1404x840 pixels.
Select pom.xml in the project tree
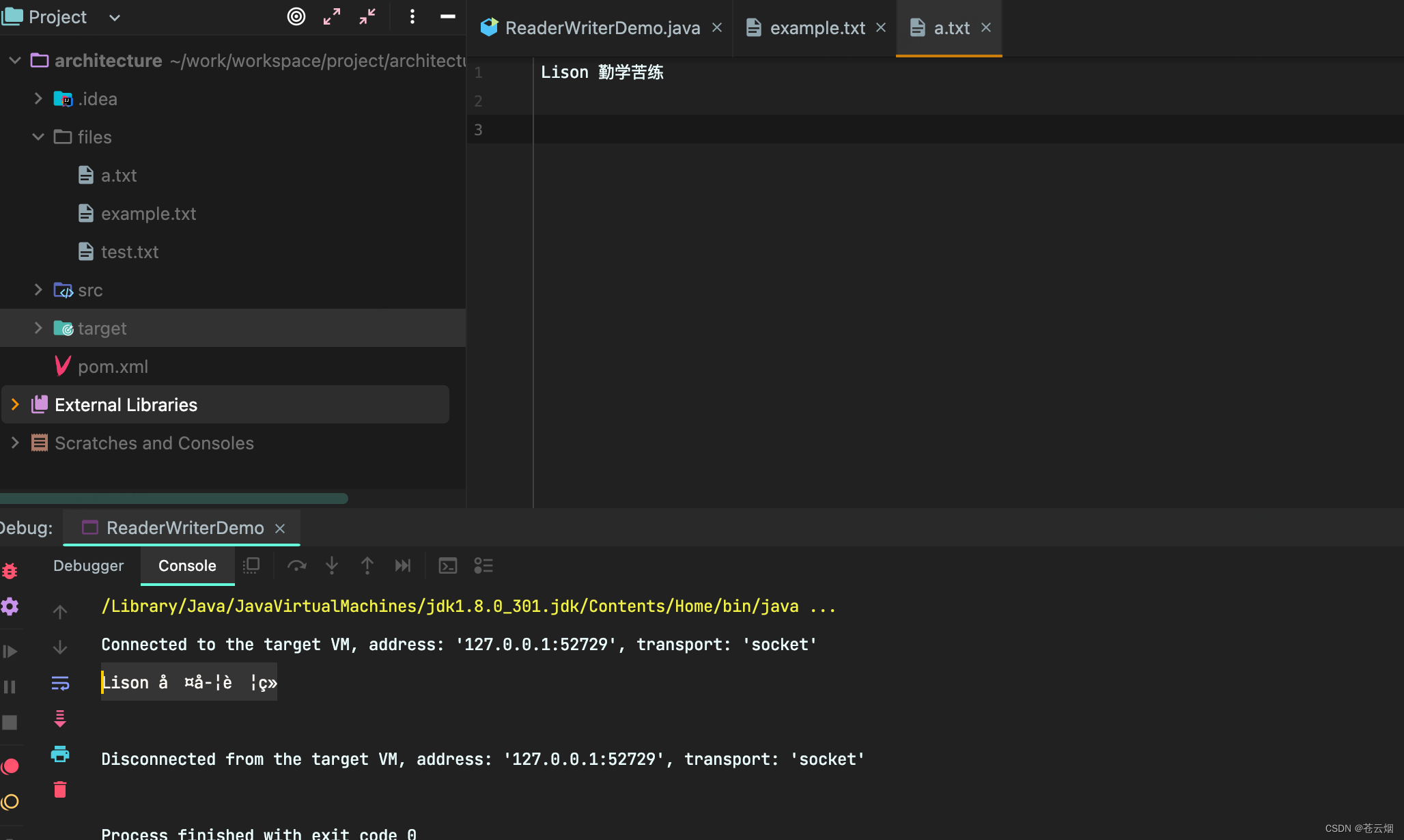101,367
